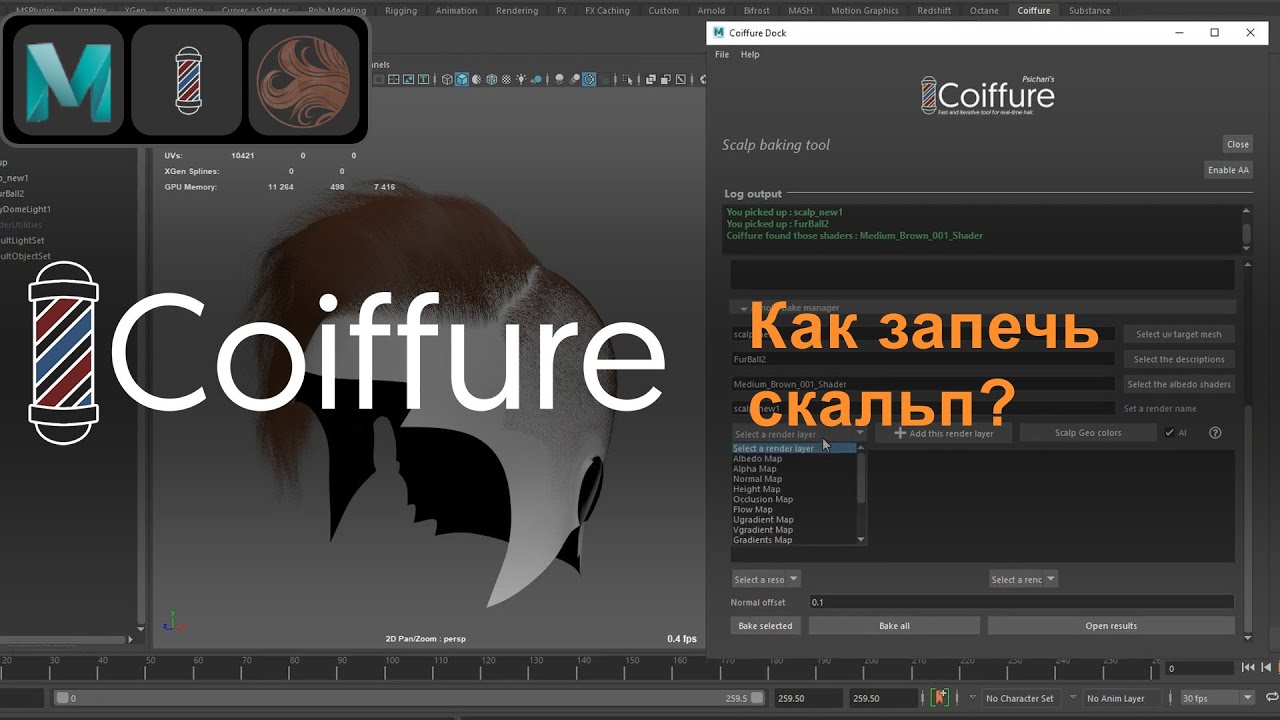Switch to the Substance shelf tab
Viewport: 1280px width, 720px height.
point(1089,10)
